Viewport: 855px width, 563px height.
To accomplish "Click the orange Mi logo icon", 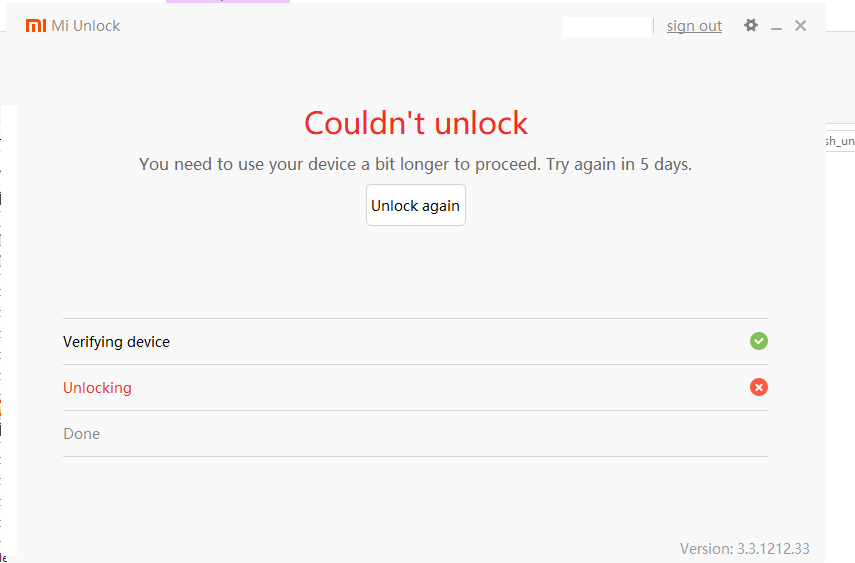I will (35, 26).
